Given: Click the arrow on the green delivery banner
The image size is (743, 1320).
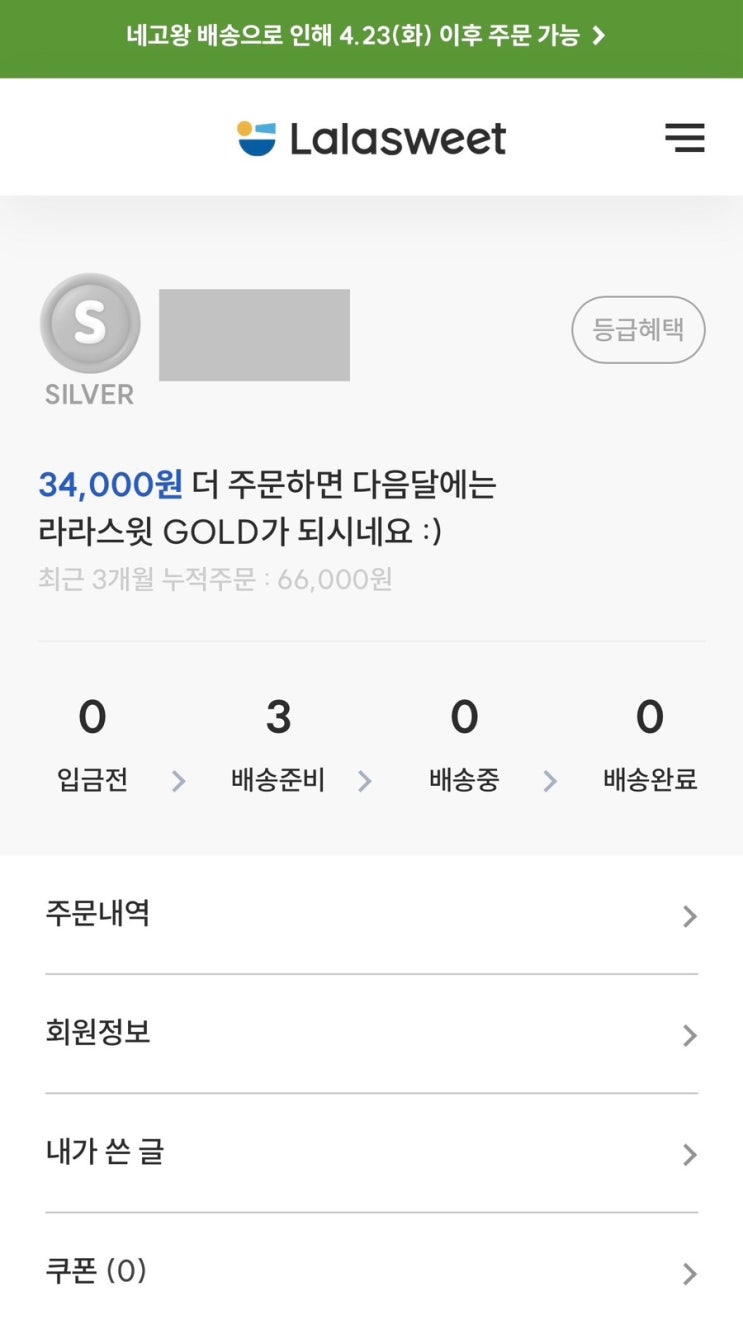Looking at the screenshot, I should pyautogui.click(x=599, y=37).
